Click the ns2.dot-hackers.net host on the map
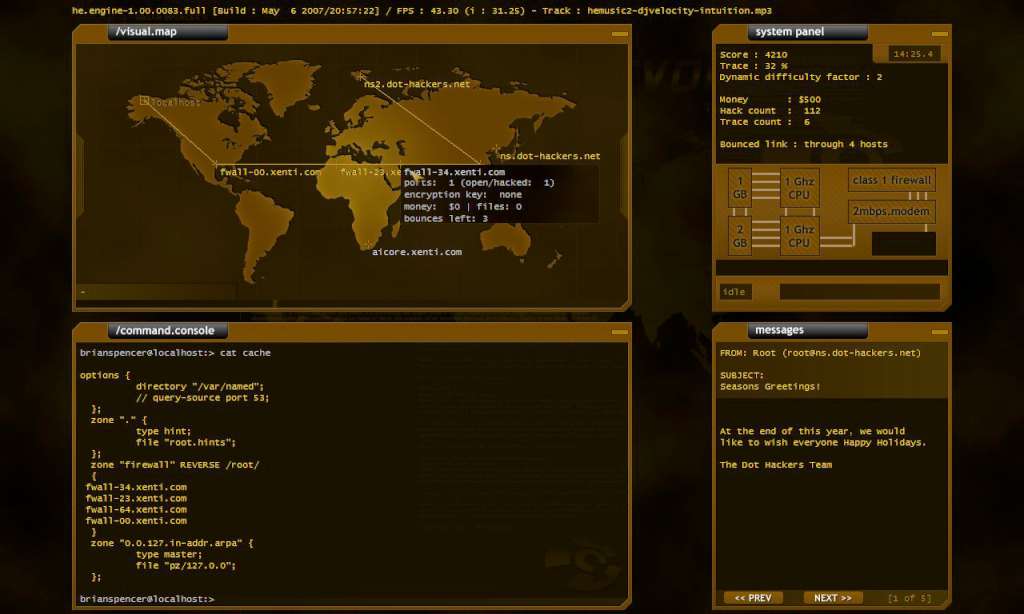 point(412,84)
